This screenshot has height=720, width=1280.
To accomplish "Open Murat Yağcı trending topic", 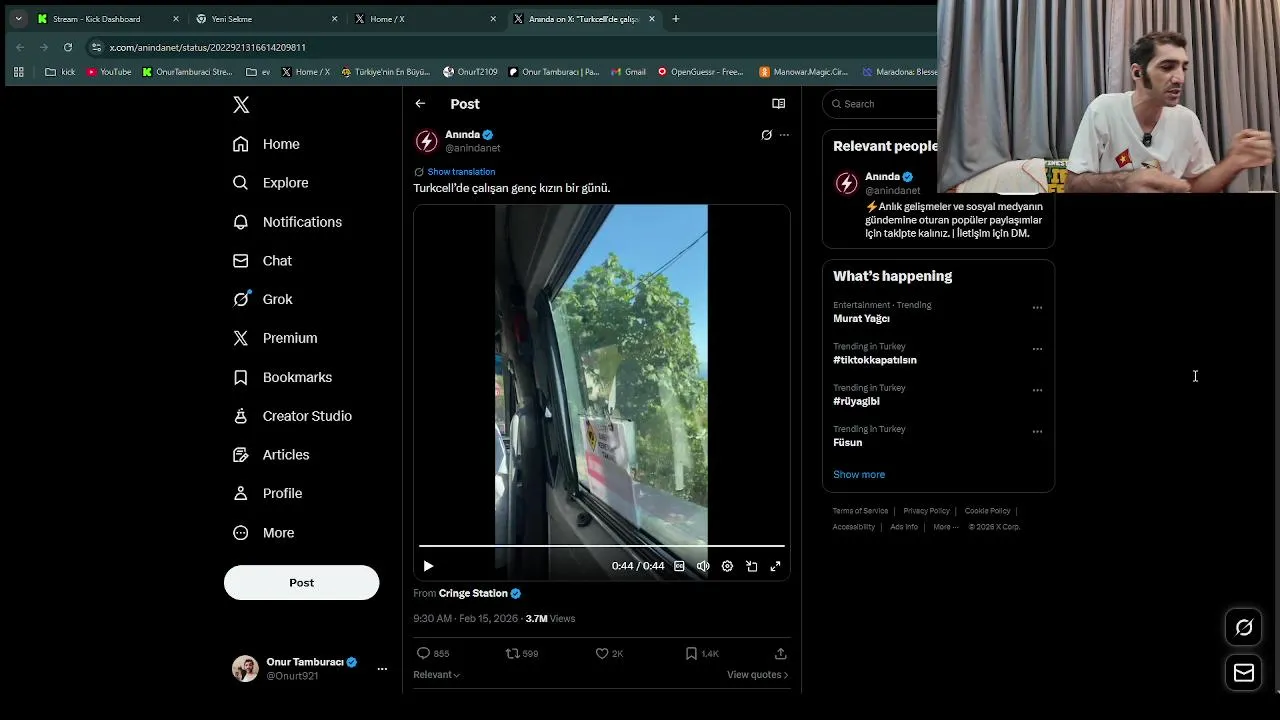I will tap(861, 318).
